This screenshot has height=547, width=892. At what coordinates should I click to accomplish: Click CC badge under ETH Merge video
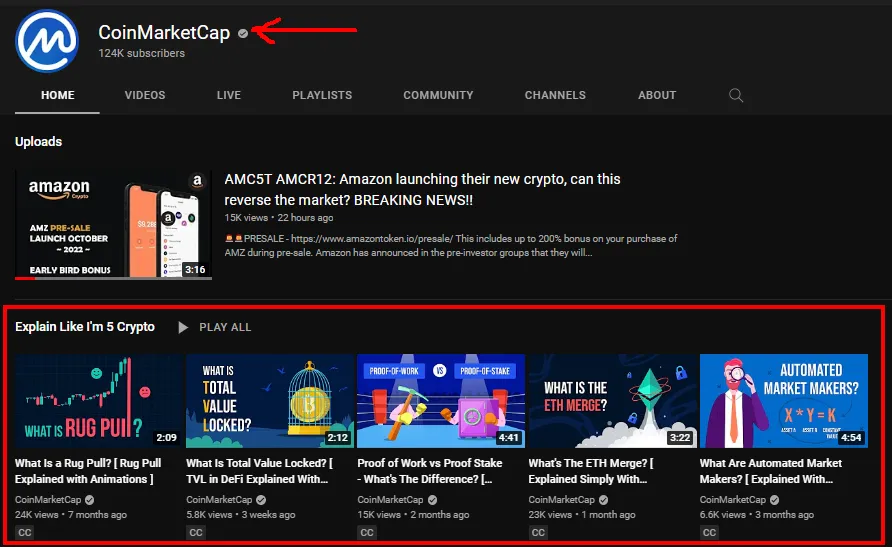[x=538, y=533]
